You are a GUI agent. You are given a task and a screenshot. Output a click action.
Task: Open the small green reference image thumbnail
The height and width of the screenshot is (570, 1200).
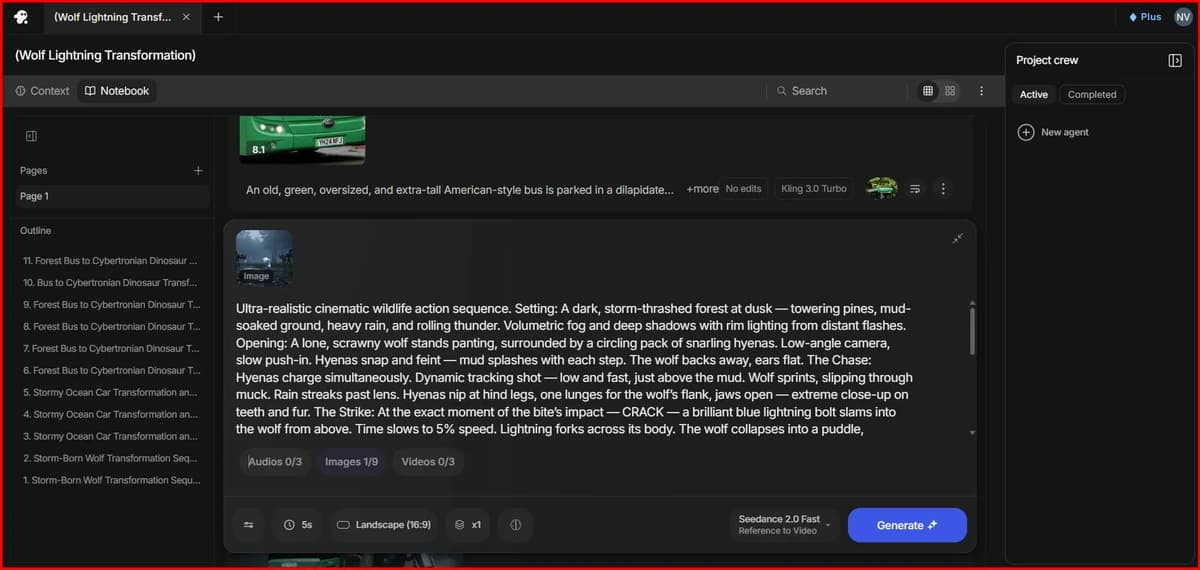coord(882,188)
